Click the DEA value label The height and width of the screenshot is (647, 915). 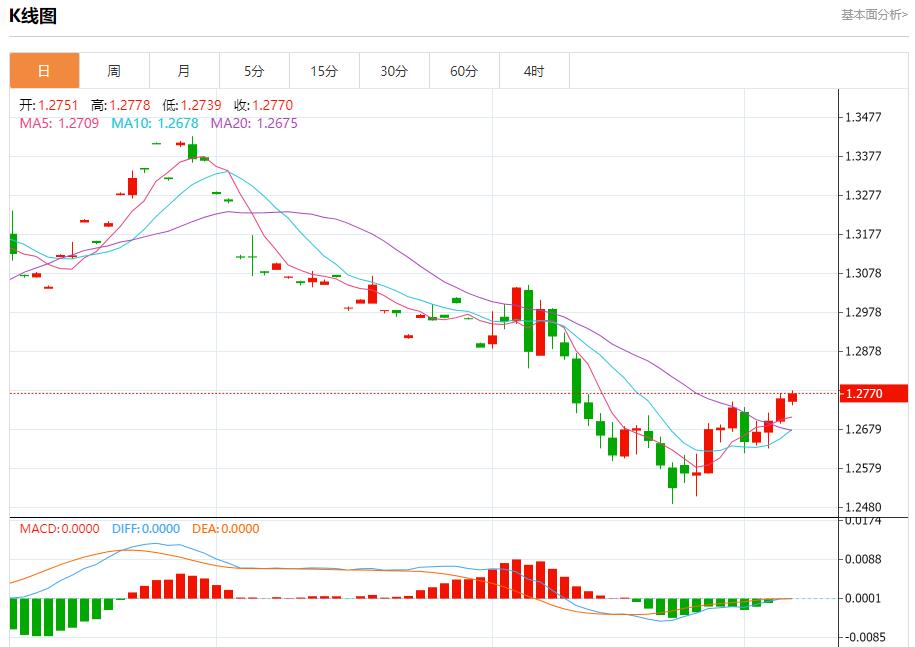[x=225, y=529]
